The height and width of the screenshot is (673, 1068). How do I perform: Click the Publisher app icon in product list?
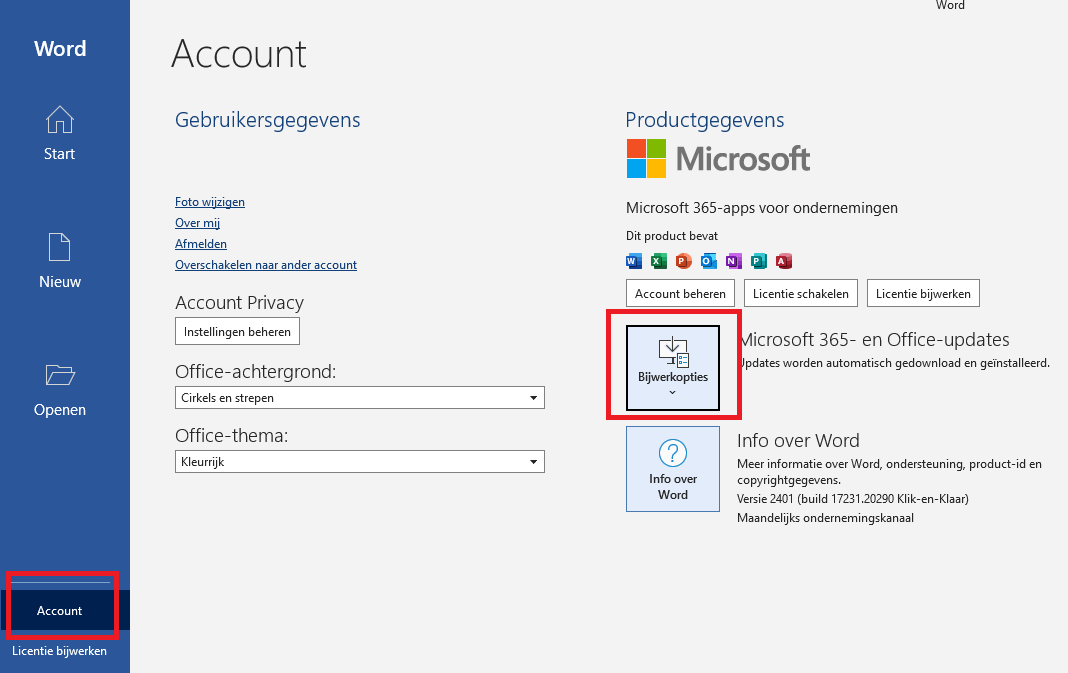coord(759,261)
